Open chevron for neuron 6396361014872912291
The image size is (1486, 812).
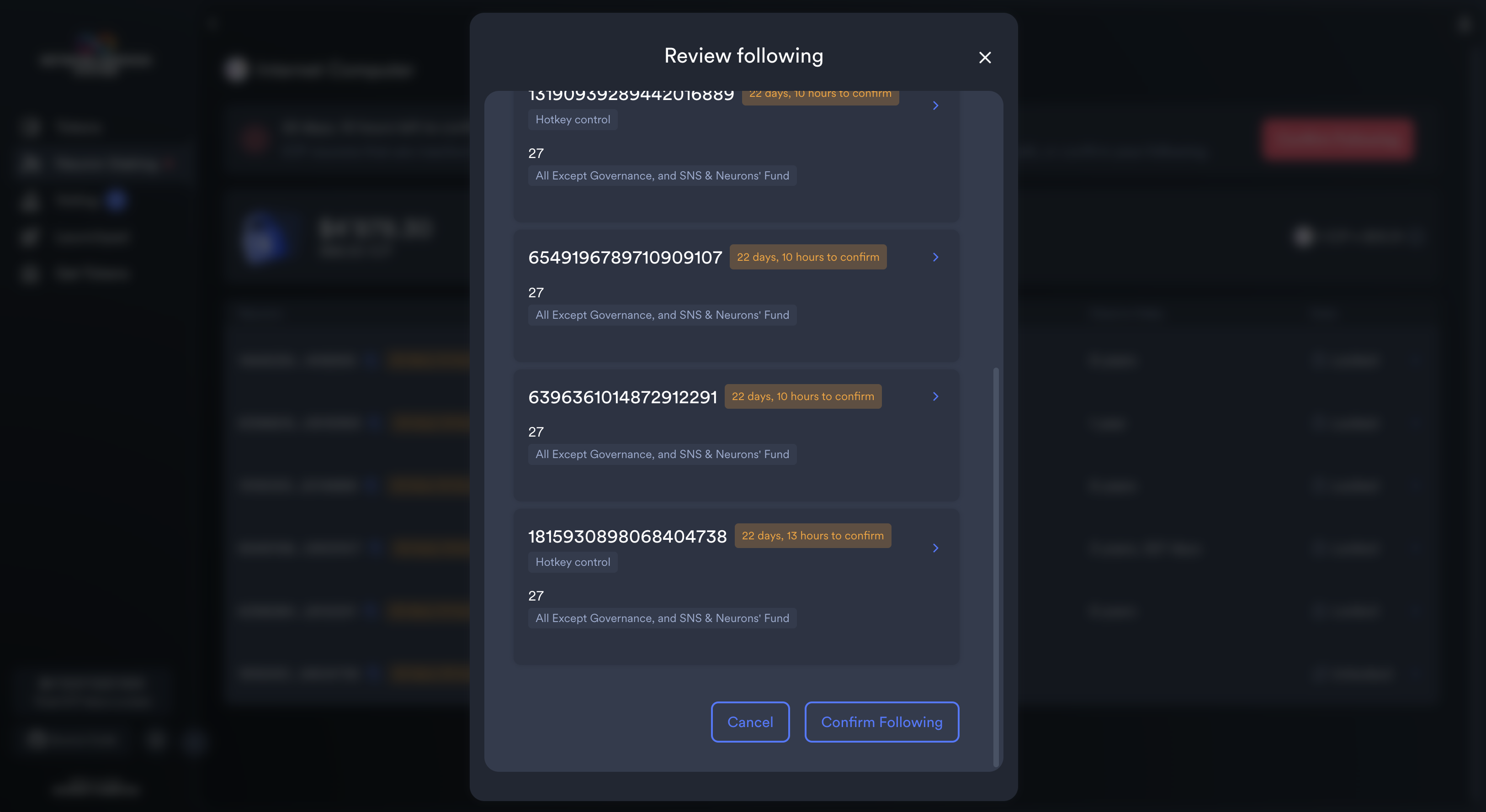point(935,396)
